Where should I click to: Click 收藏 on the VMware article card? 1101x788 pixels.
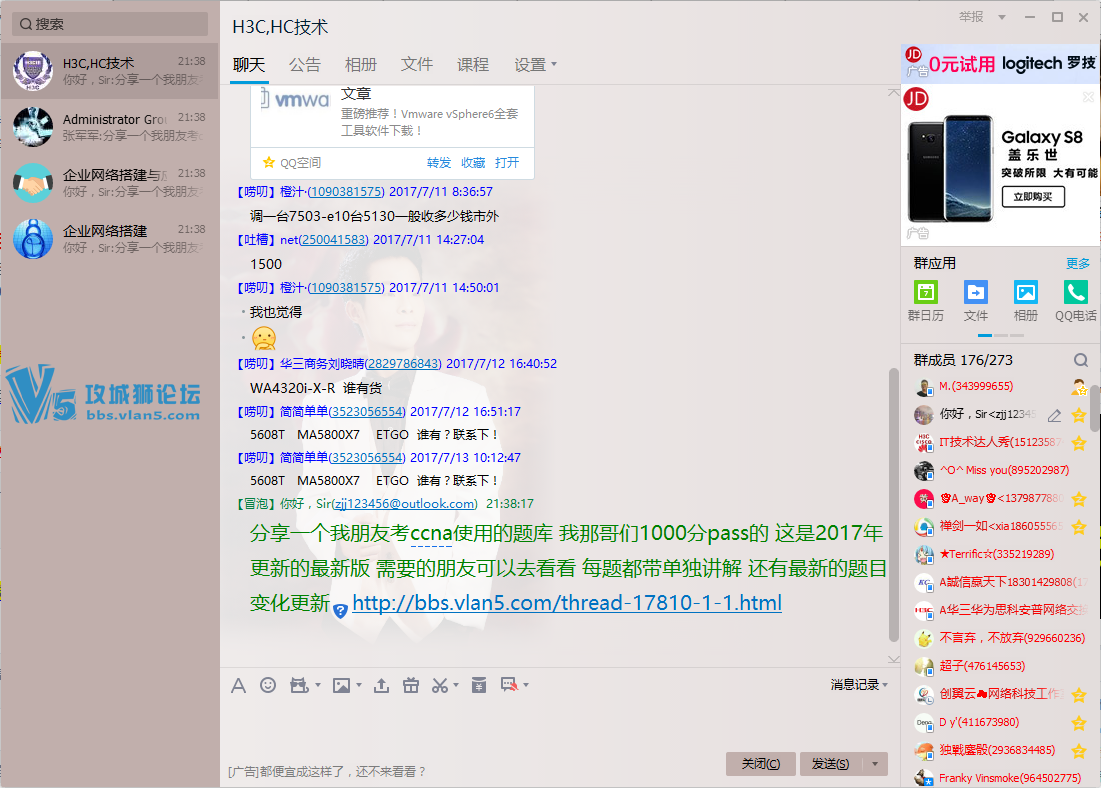(473, 163)
